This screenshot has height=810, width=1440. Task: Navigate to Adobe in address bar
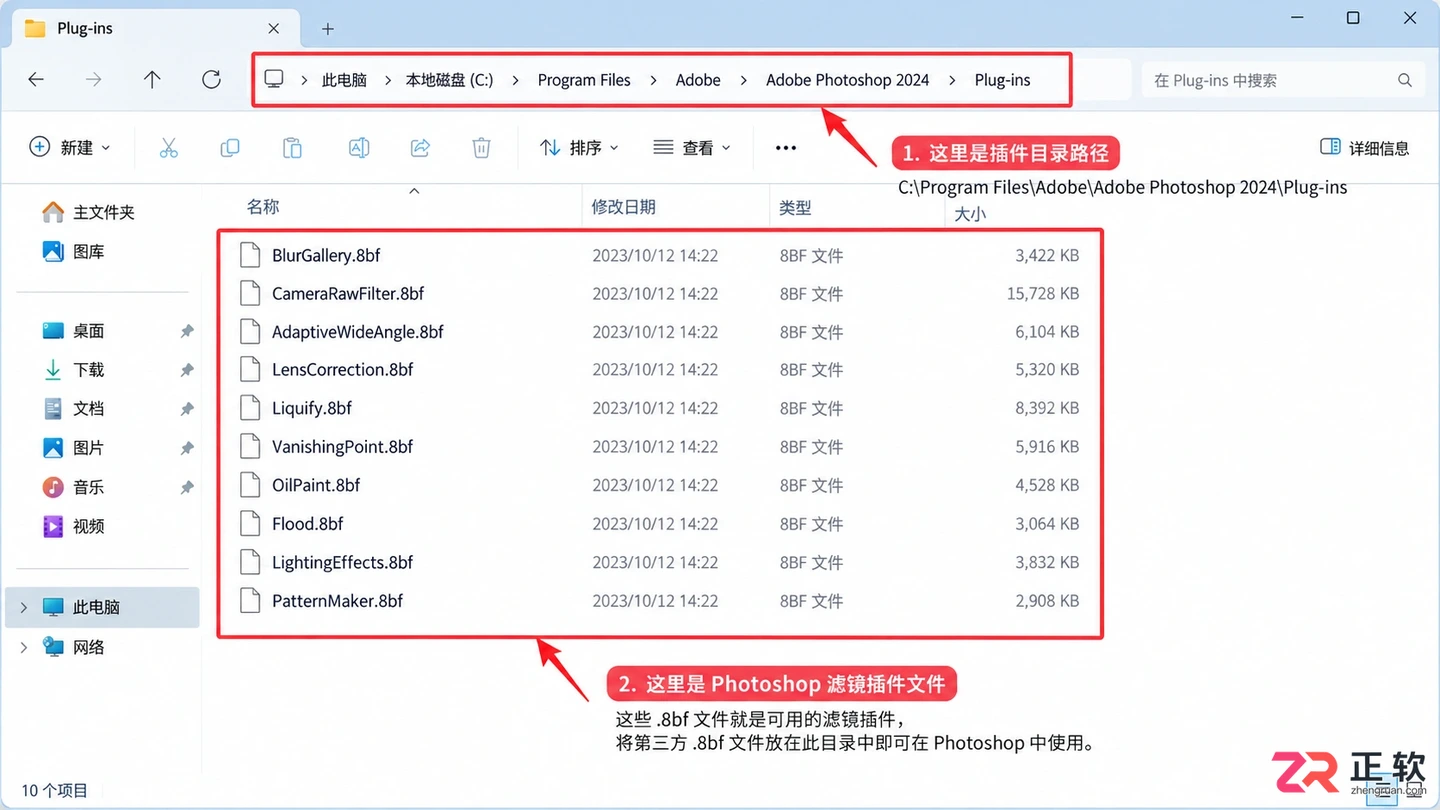(x=698, y=80)
